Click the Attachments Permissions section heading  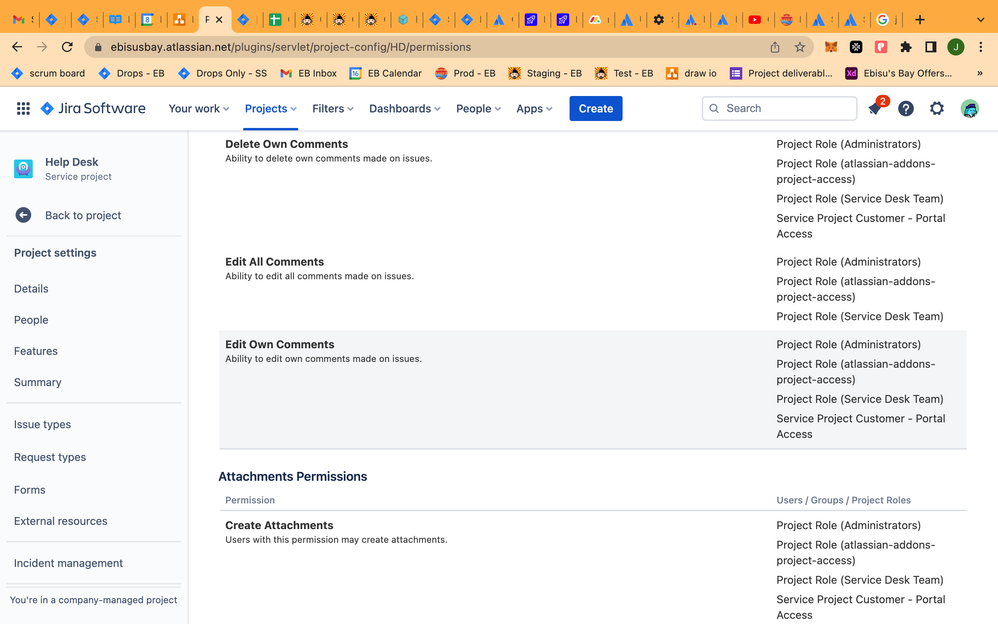click(293, 476)
